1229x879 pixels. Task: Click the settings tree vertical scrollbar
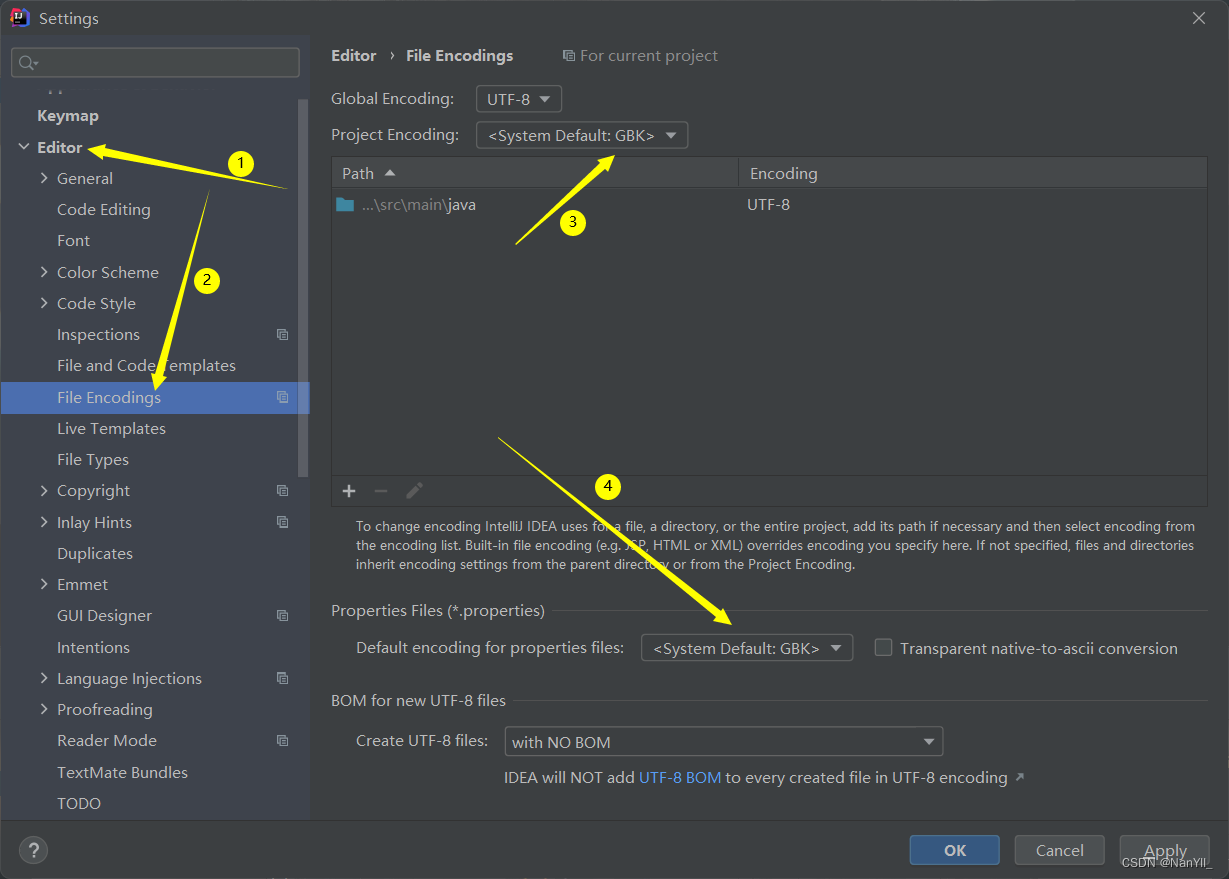coord(304,288)
